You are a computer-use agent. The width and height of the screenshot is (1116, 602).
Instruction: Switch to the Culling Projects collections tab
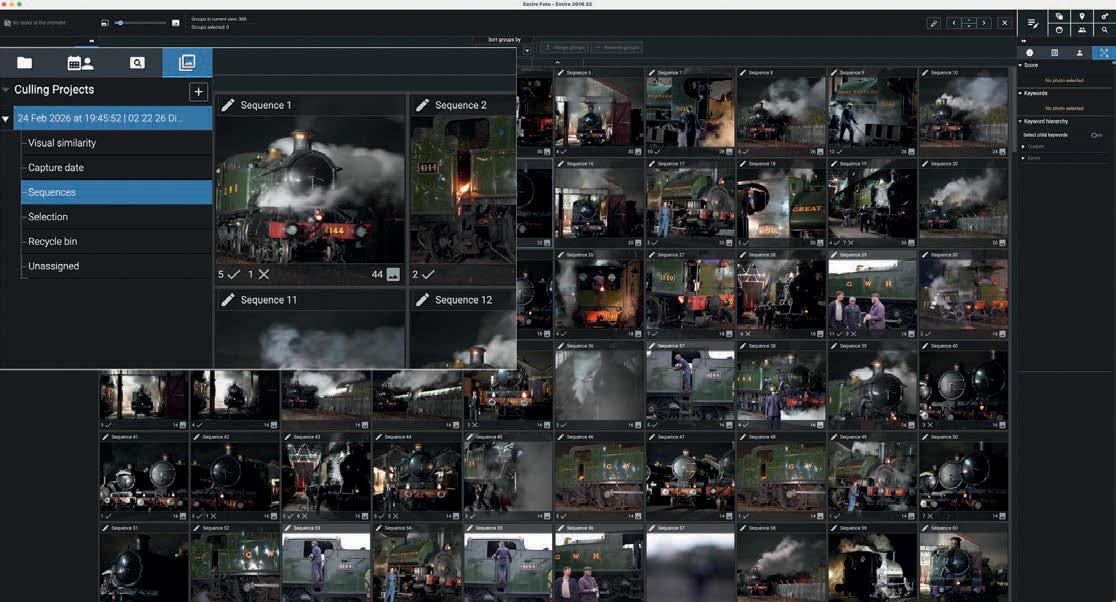(x=187, y=63)
